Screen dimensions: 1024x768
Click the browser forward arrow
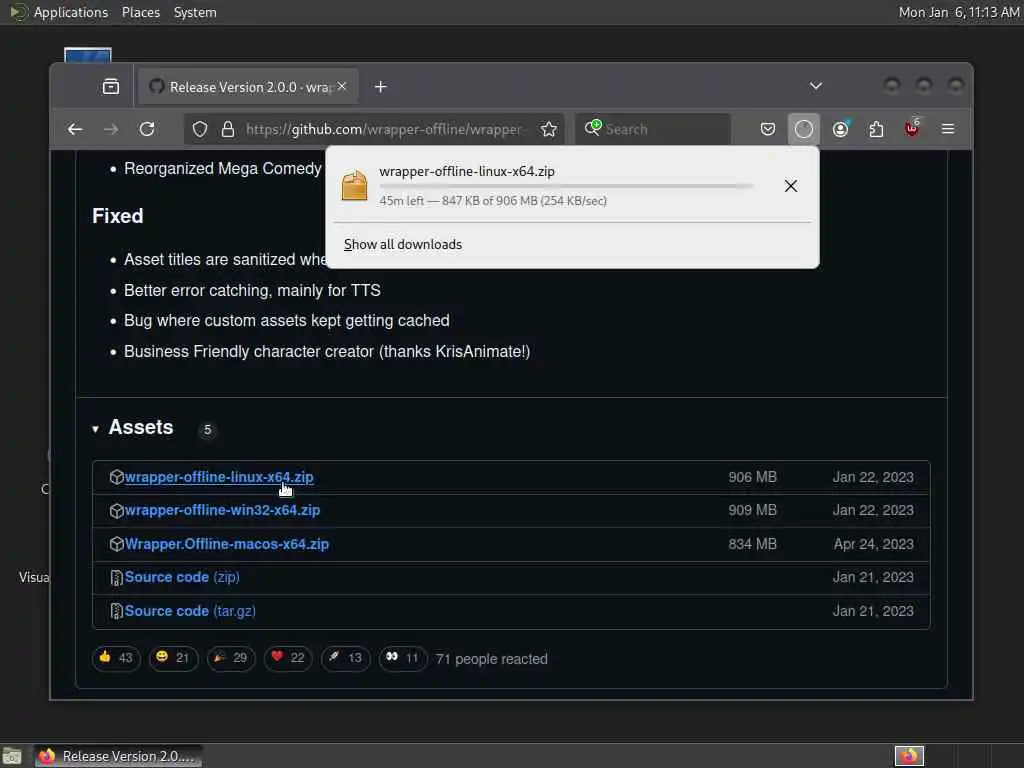coord(111,129)
